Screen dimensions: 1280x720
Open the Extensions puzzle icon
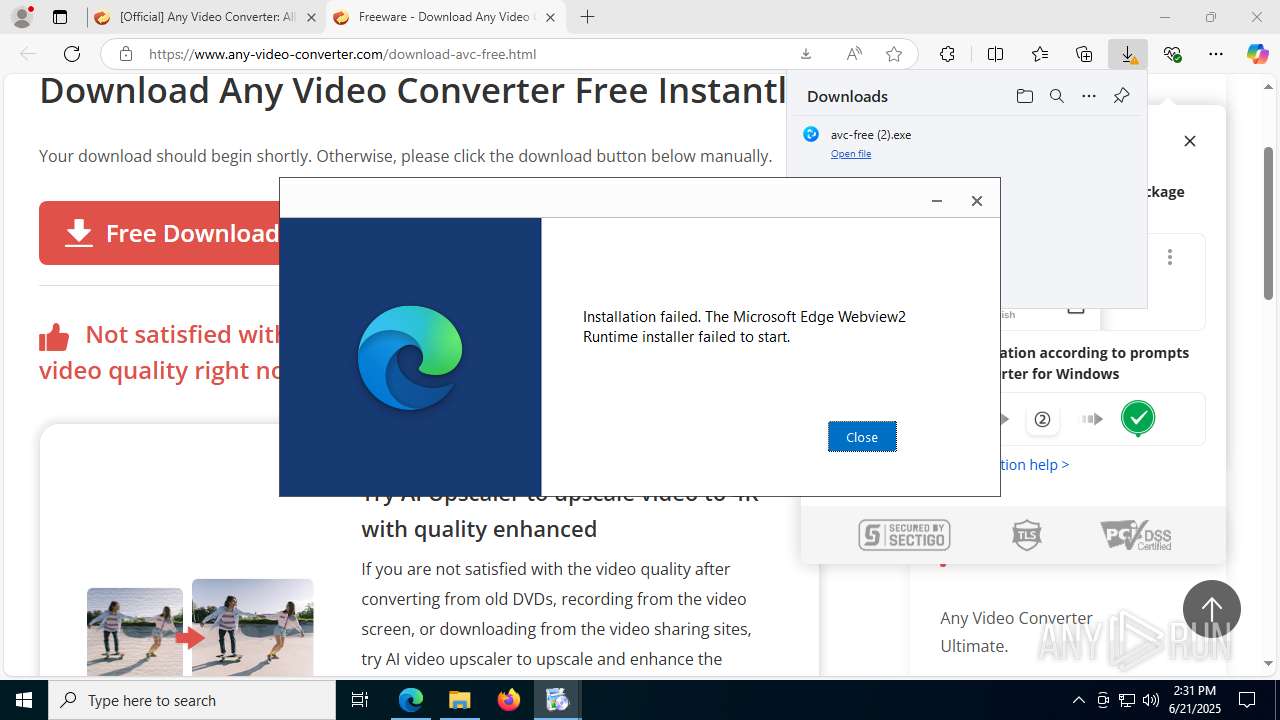tap(947, 54)
